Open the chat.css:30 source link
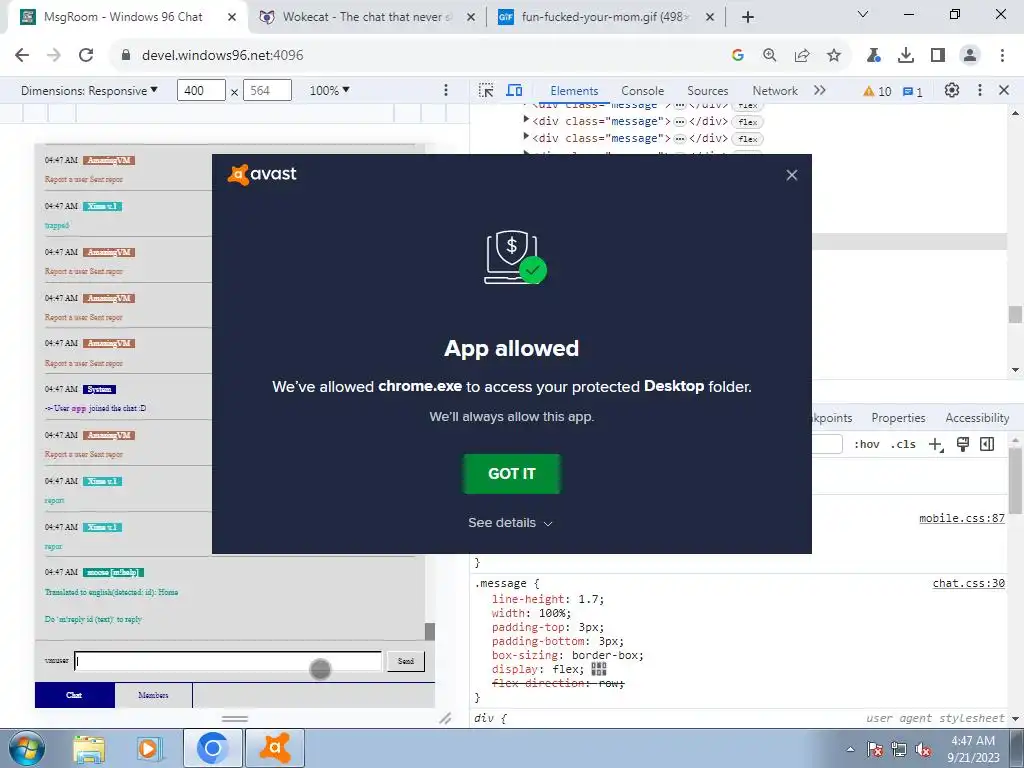This screenshot has width=1024, height=768. (x=968, y=583)
